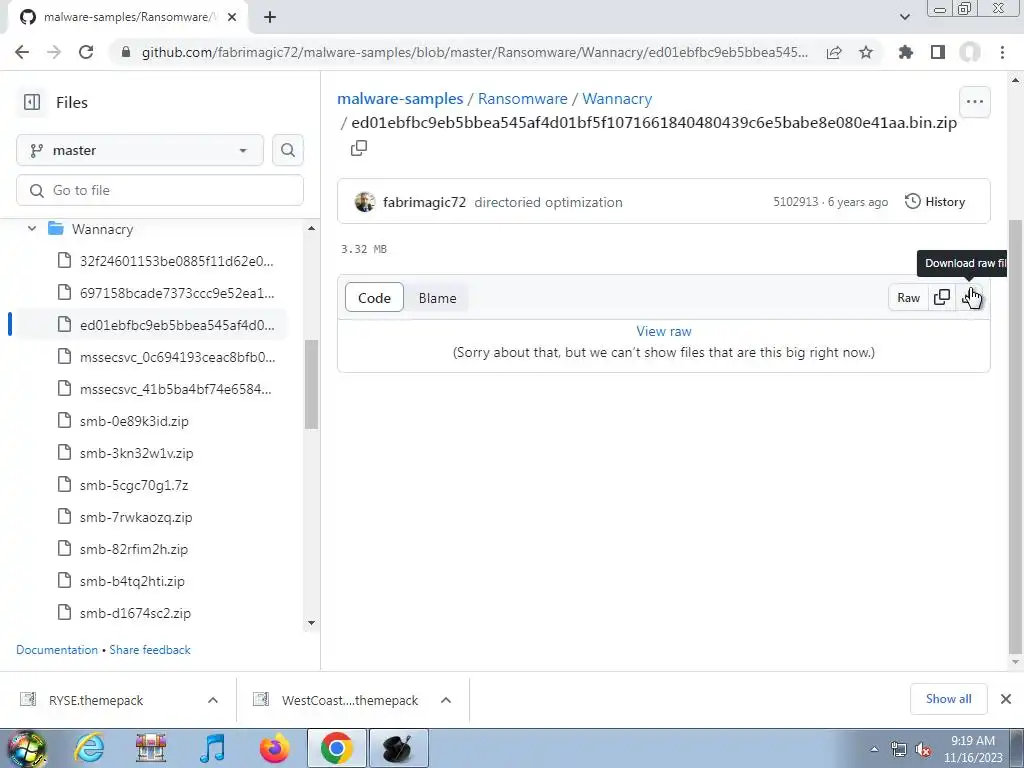Click Share feedback link
Screen dimensions: 1024x768
pyautogui.click(x=150, y=650)
